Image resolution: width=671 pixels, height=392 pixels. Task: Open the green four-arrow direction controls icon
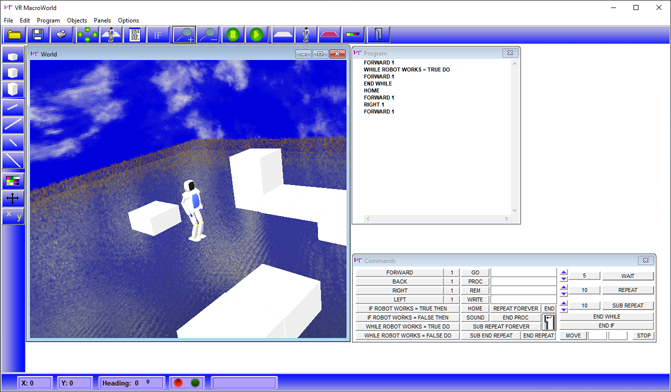tap(87, 35)
